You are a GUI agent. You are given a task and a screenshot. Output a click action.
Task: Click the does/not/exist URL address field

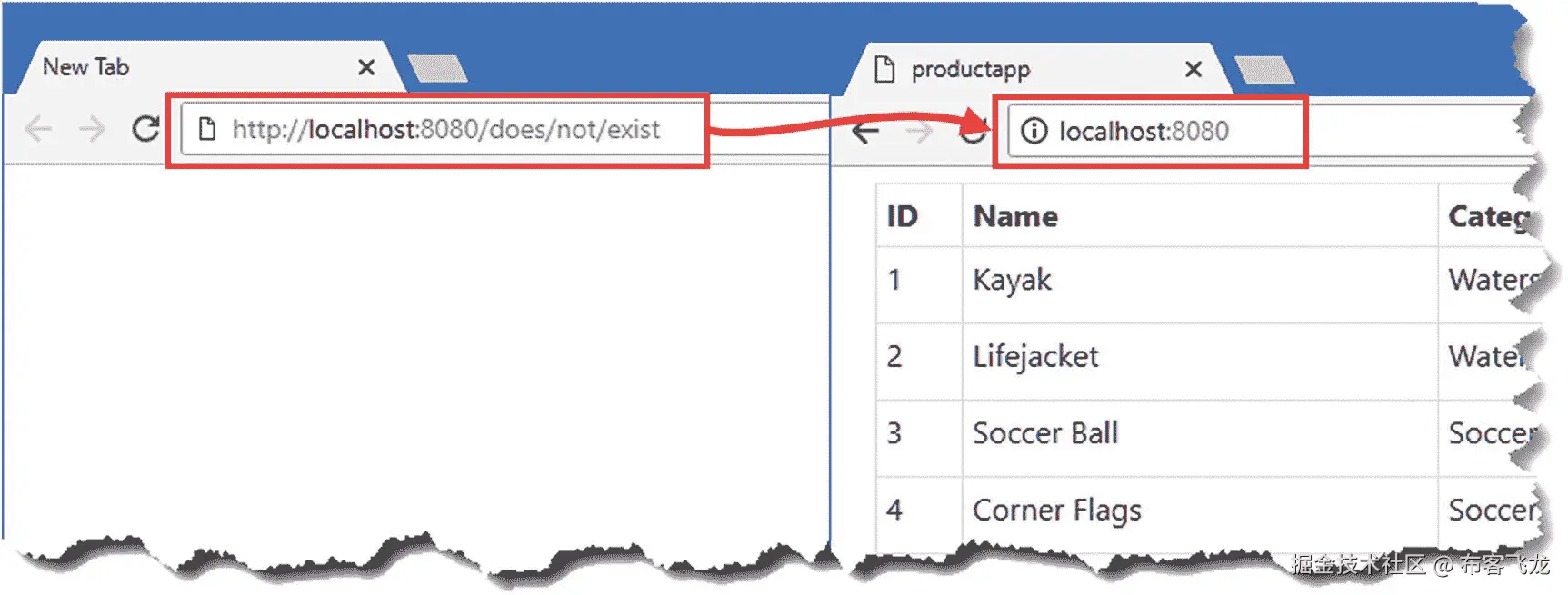pyautogui.click(x=444, y=130)
